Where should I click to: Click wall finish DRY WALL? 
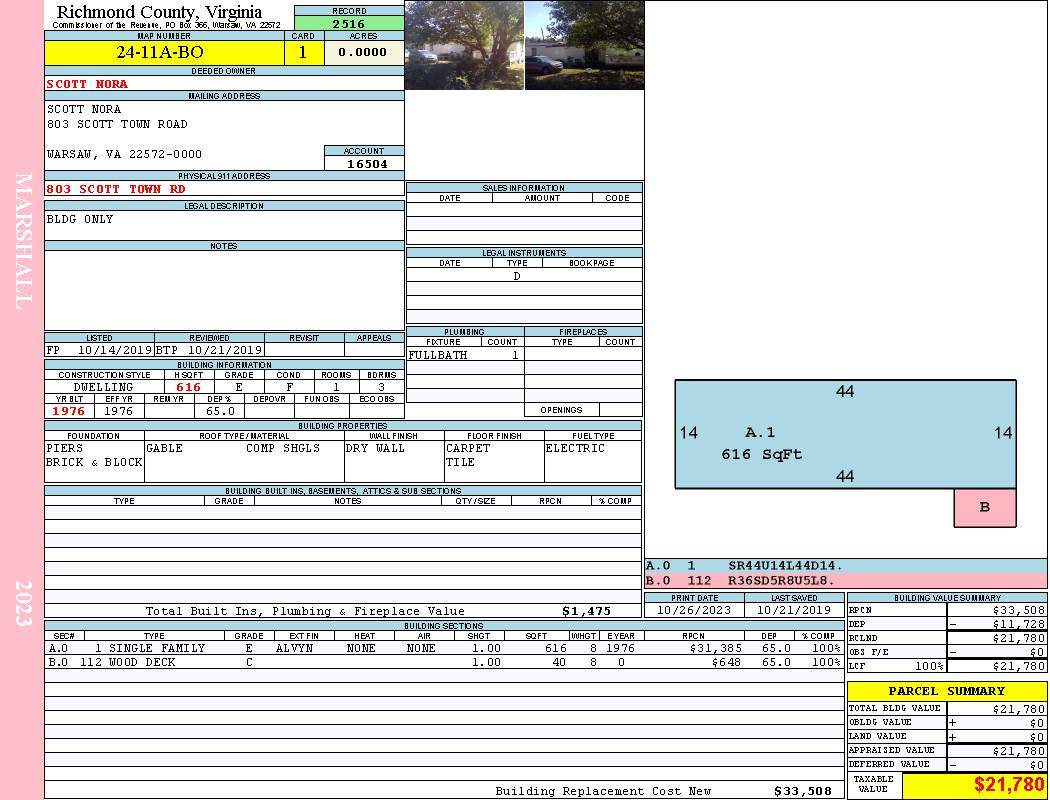(x=375, y=448)
